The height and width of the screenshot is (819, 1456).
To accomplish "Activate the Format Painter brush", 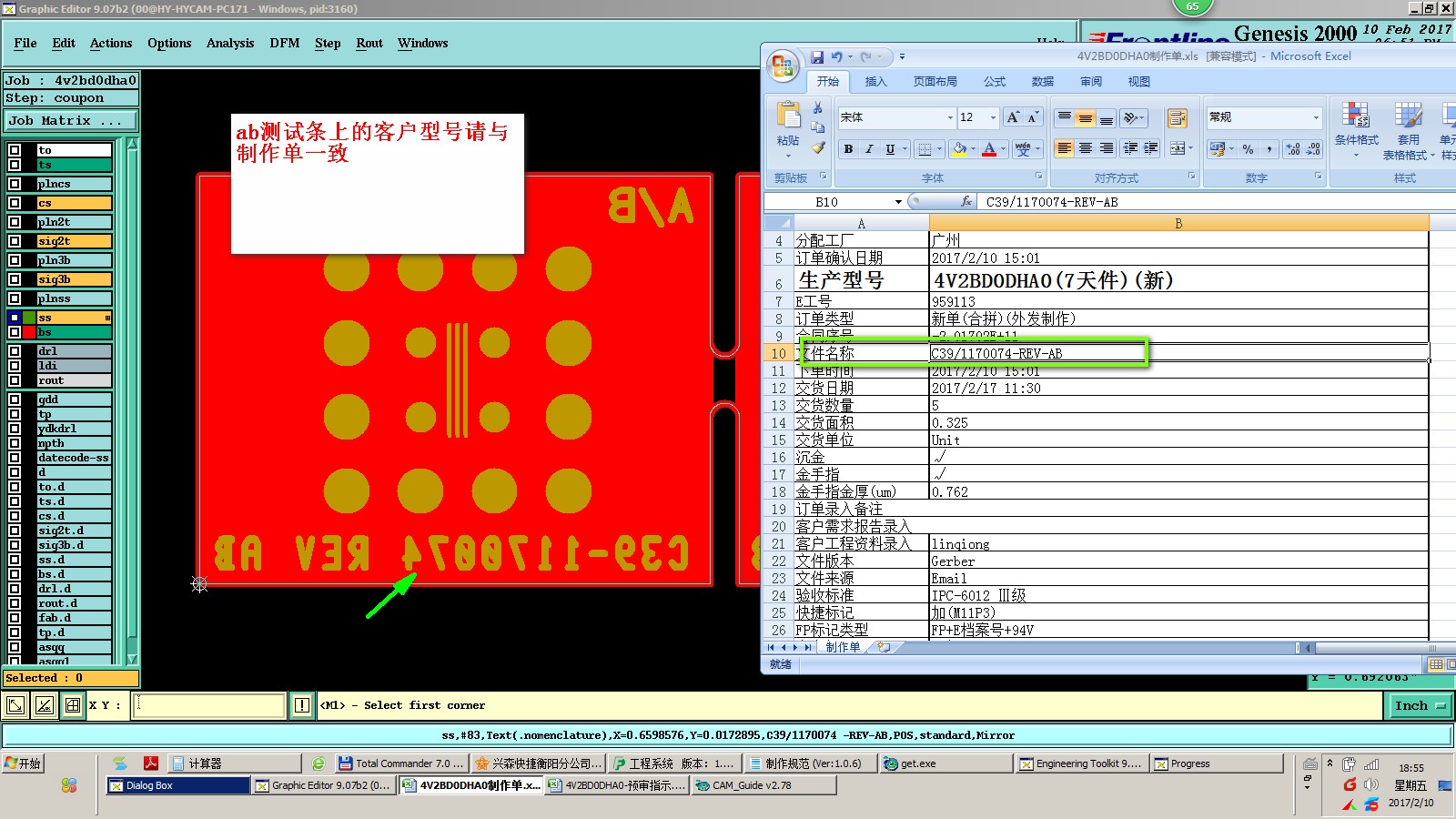I will coord(818,147).
